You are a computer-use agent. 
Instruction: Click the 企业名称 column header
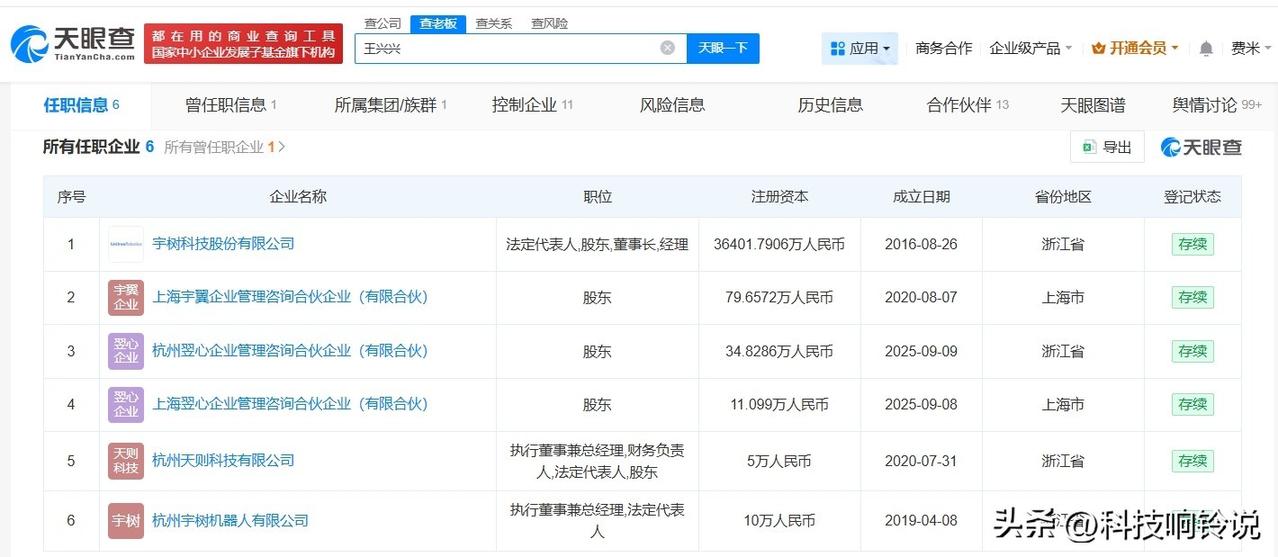click(x=298, y=197)
